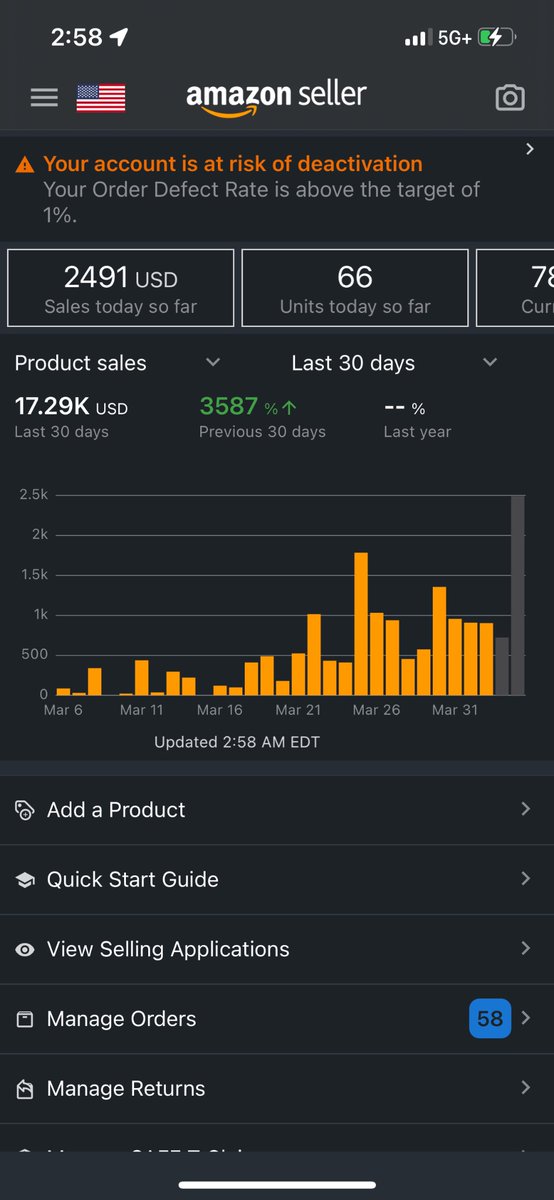The width and height of the screenshot is (554, 1200).
Task: Tap the Quick Start Guide graduation cap icon
Action: [x=25, y=880]
